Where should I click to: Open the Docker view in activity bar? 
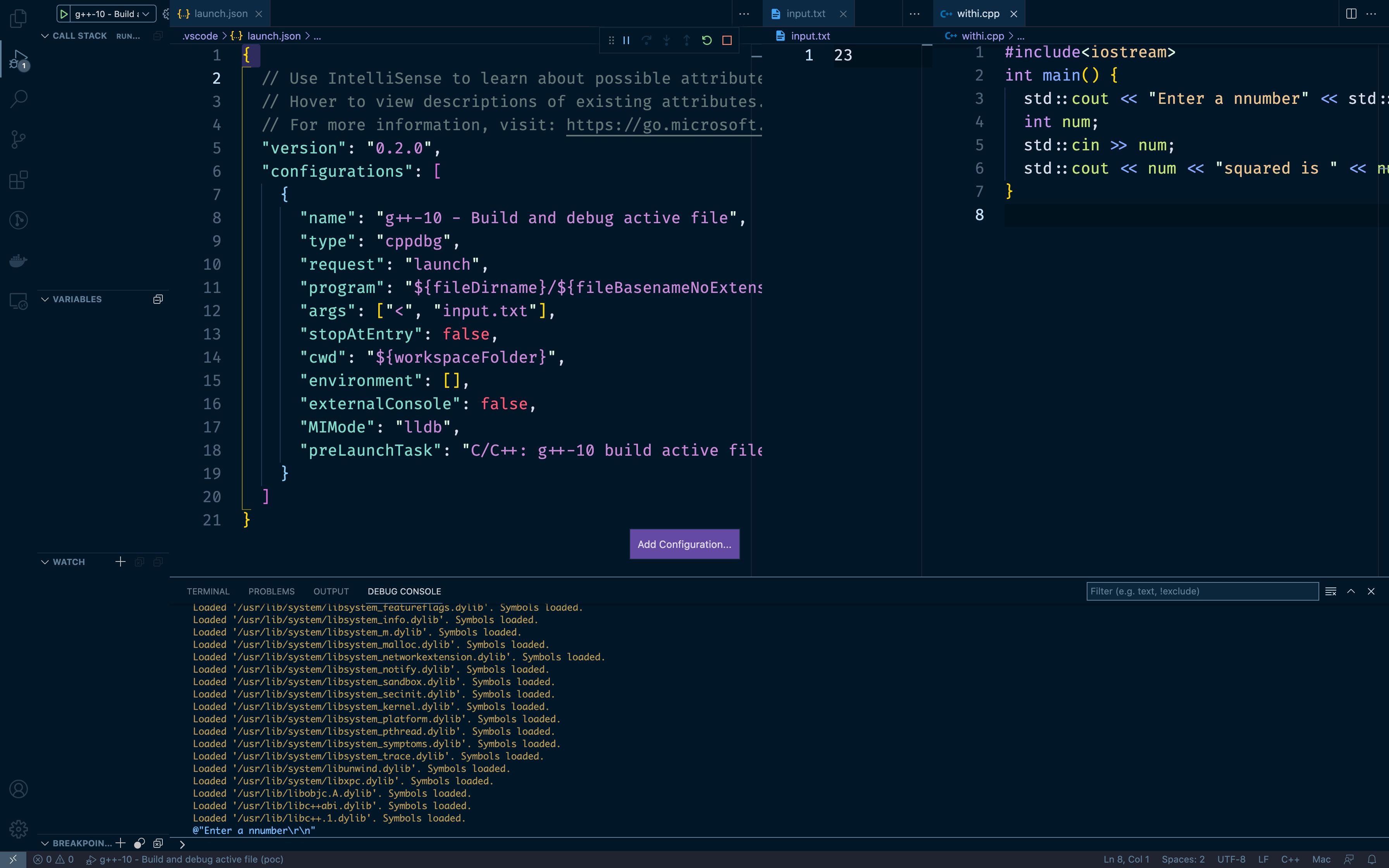(18, 261)
